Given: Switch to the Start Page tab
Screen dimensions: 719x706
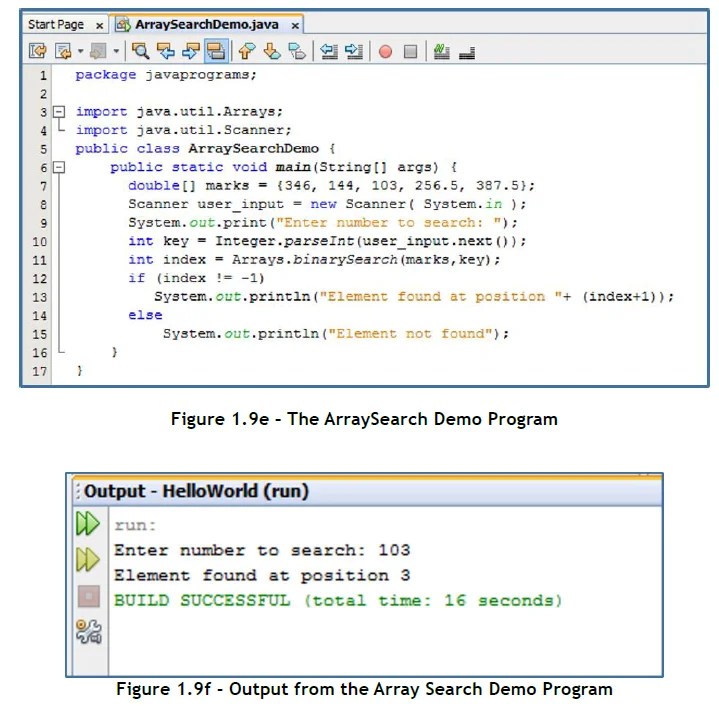Looking at the screenshot, I should 56,24.
